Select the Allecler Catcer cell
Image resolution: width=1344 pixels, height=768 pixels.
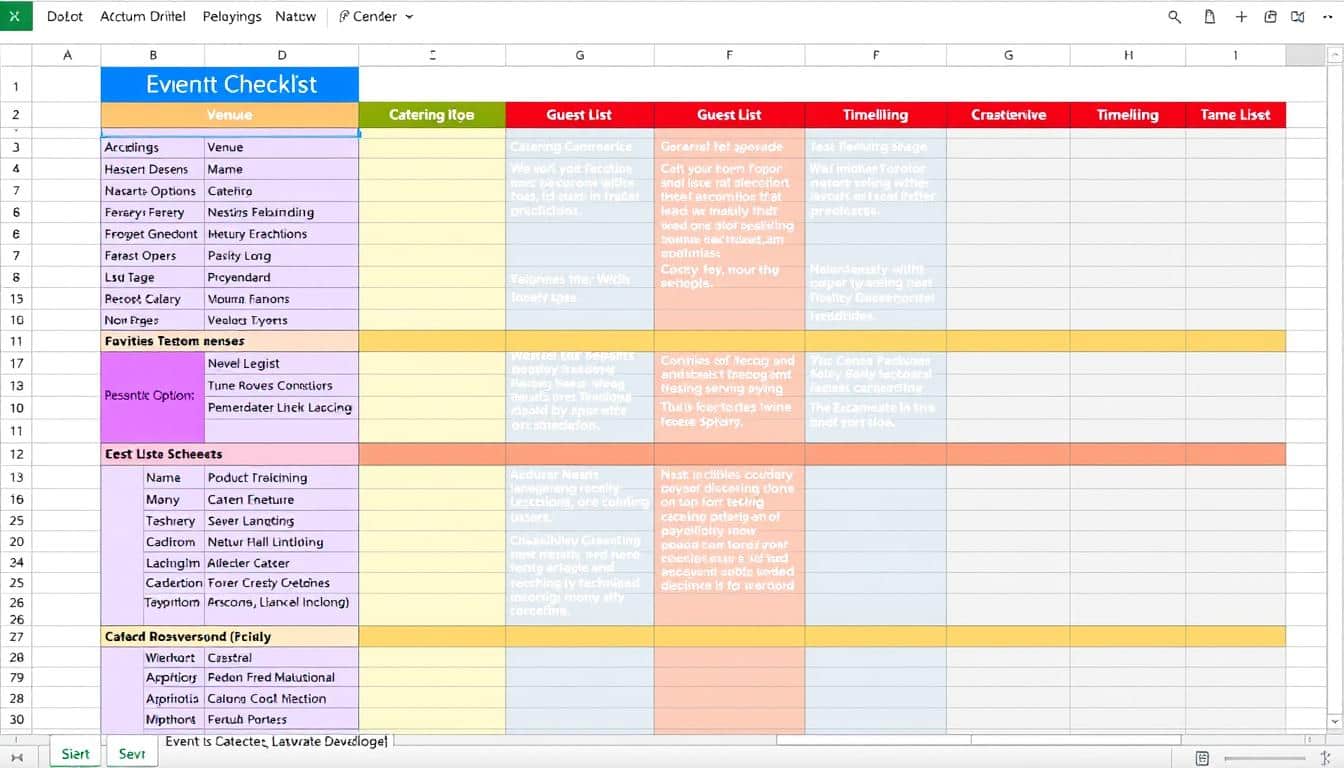pyautogui.click(x=282, y=563)
